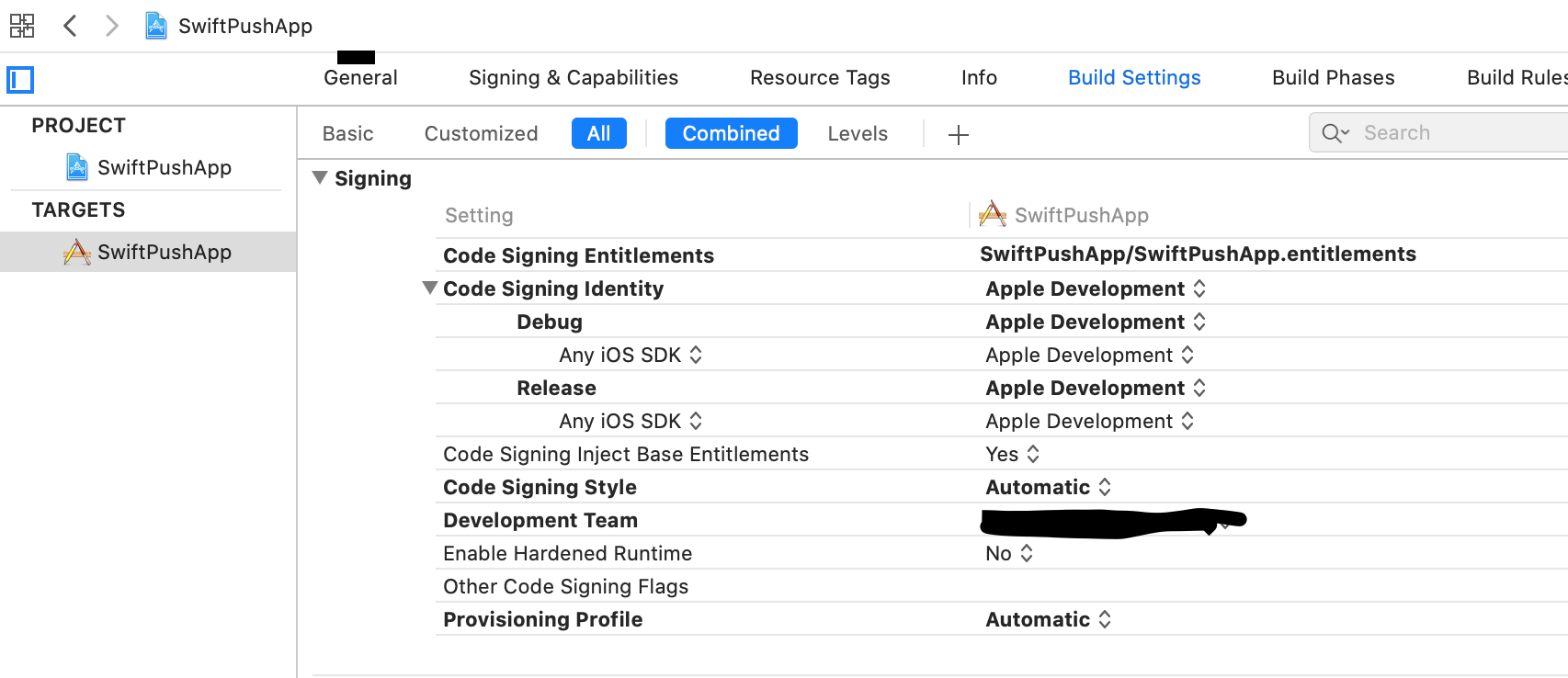The height and width of the screenshot is (678, 1568).
Task: Toggle the project navigator sidebar icon
Action: point(20,80)
